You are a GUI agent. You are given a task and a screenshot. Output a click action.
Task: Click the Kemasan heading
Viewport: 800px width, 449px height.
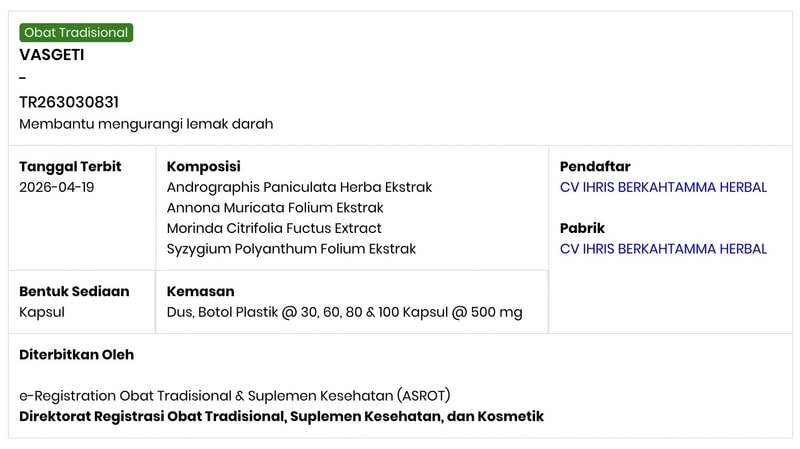click(201, 291)
